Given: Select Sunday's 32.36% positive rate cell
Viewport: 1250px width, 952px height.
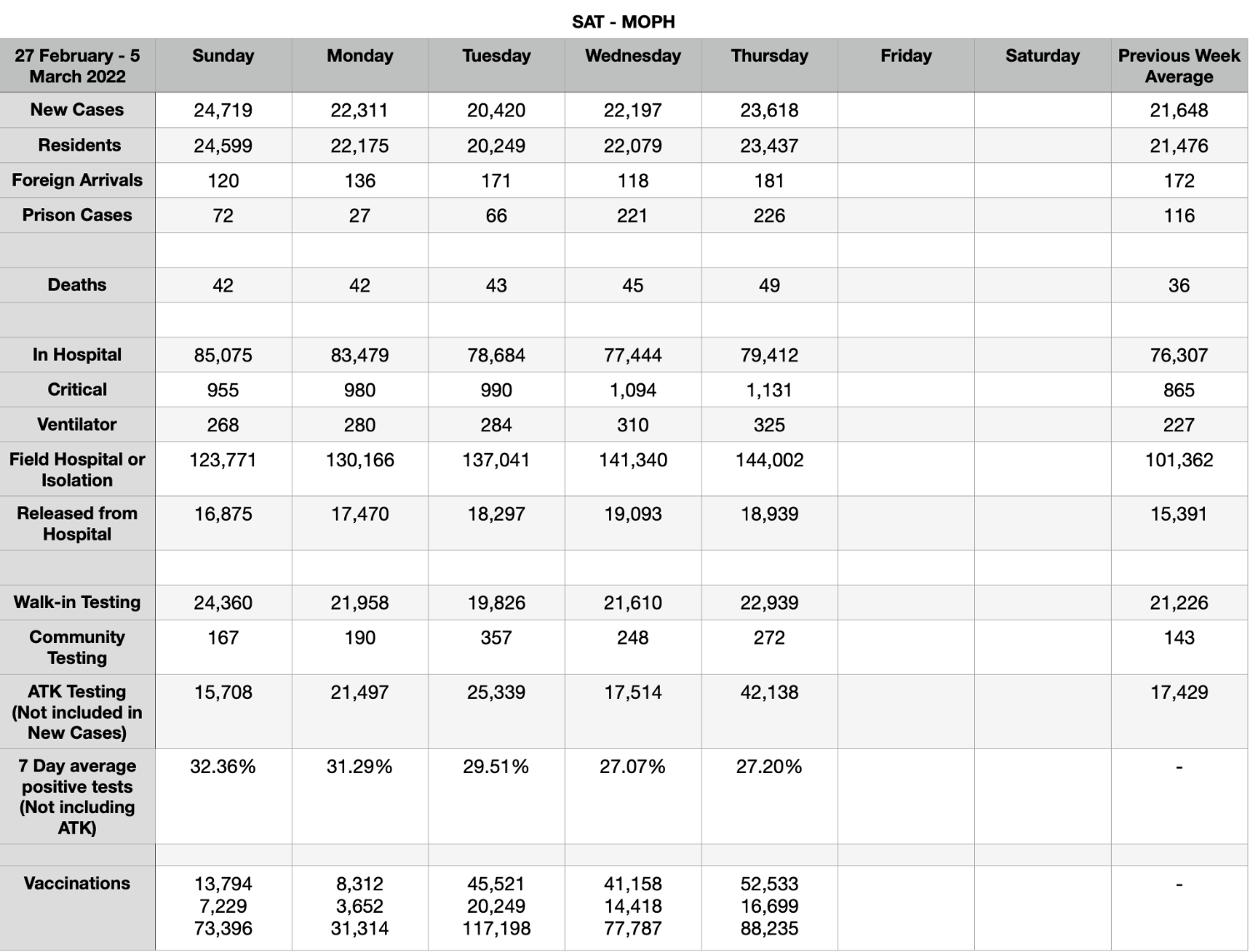Looking at the screenshot, I should click(223, 796).
